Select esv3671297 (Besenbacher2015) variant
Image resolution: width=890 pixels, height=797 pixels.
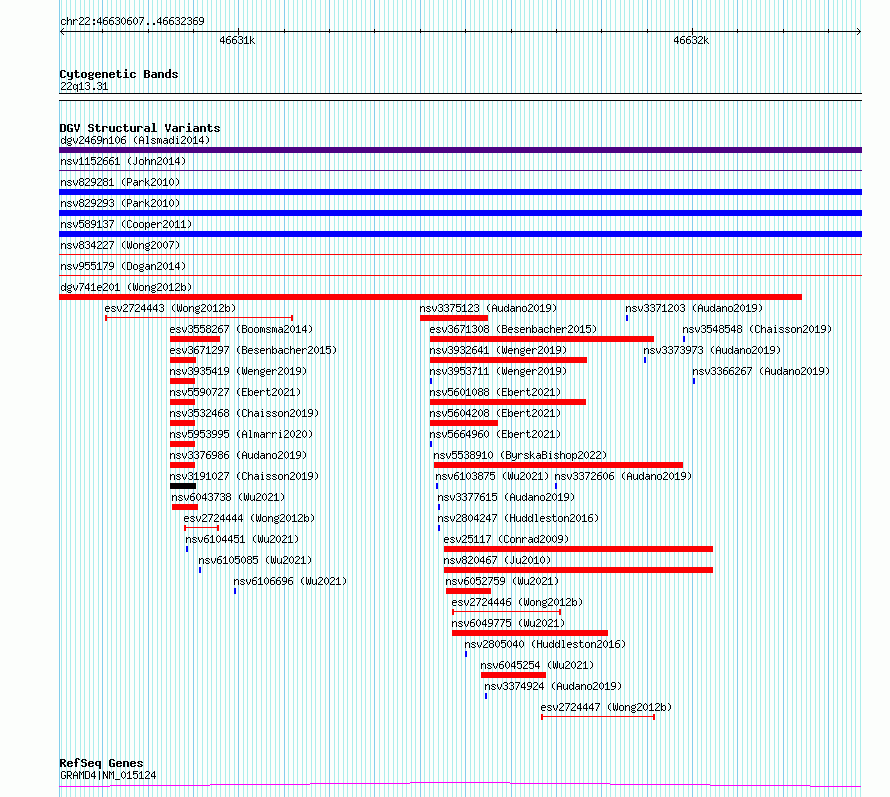[x=253, y=350]
